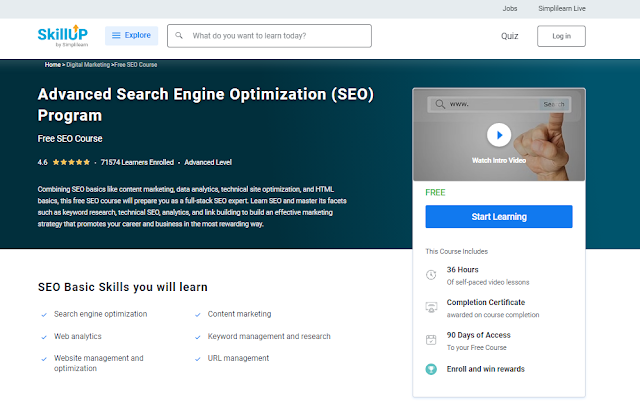Click the SEO Basic Skills you will learn heading
This screenshot has height=416, width=640.
(x=123, y=287)
